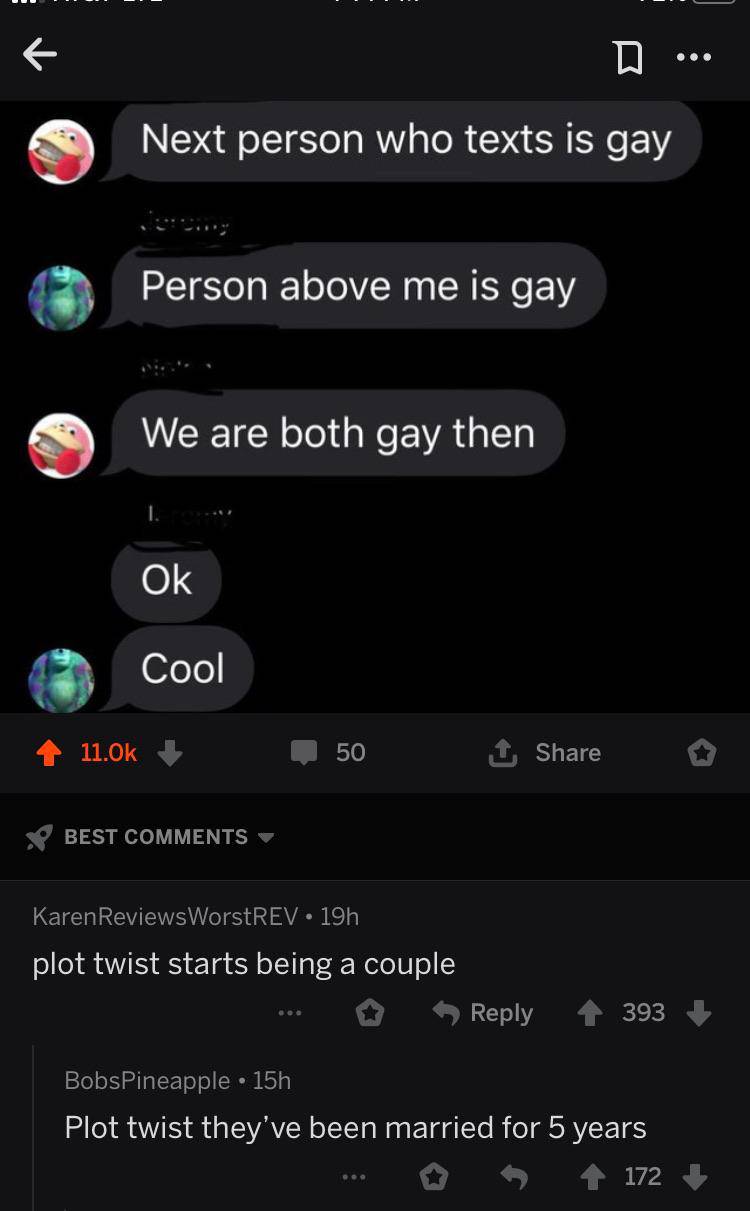The image size is (750, 1211).
Task: Open the three-dot menu on BobsPineapple's comment
Action: click(353, 1177)
